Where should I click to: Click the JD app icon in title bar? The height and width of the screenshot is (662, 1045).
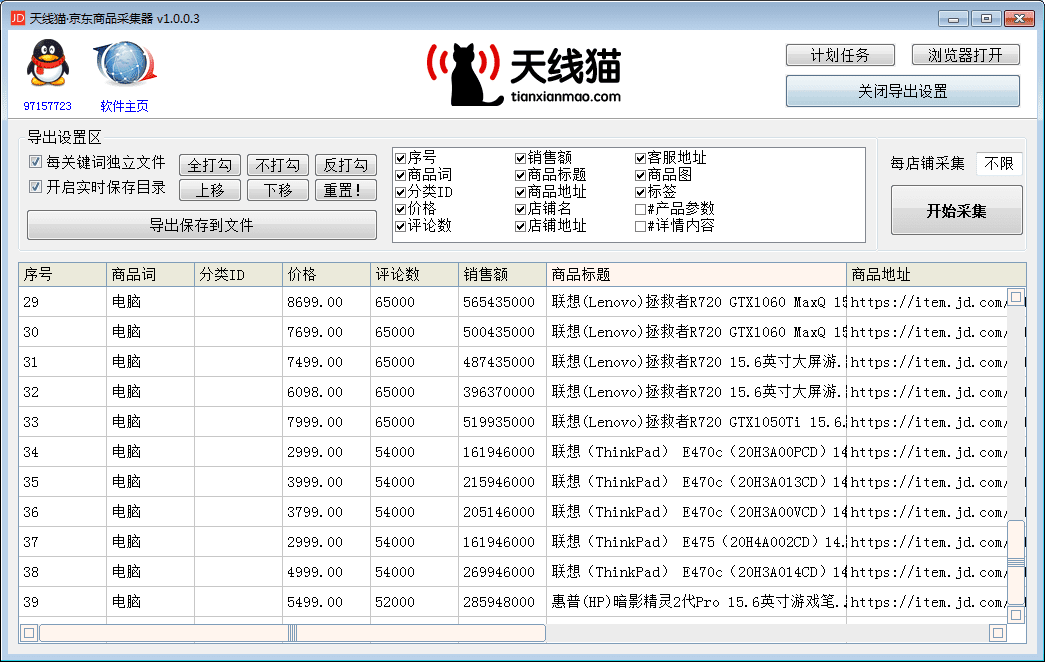tap(17, 18)
